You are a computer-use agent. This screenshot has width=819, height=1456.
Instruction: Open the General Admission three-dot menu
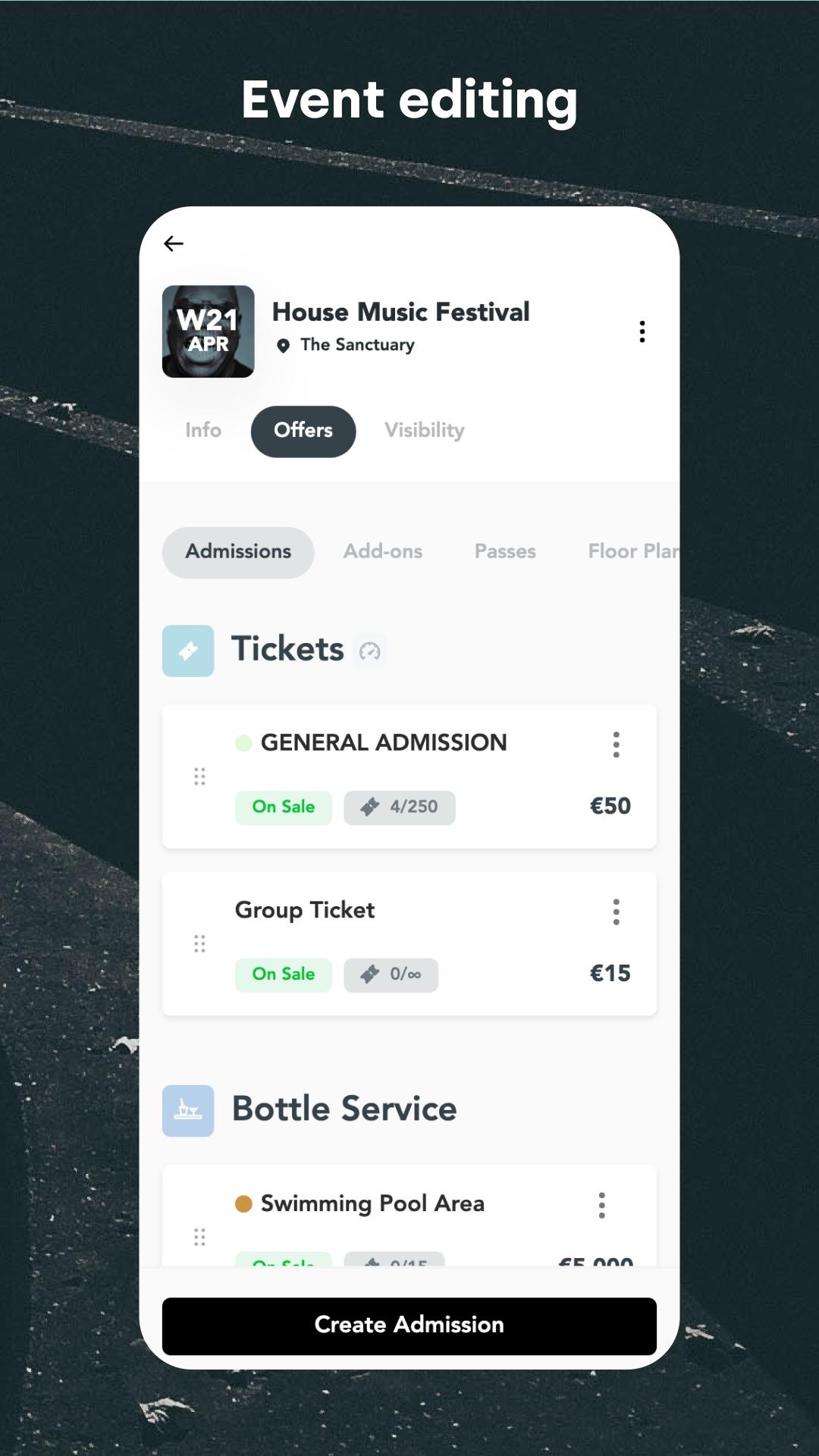617,745
